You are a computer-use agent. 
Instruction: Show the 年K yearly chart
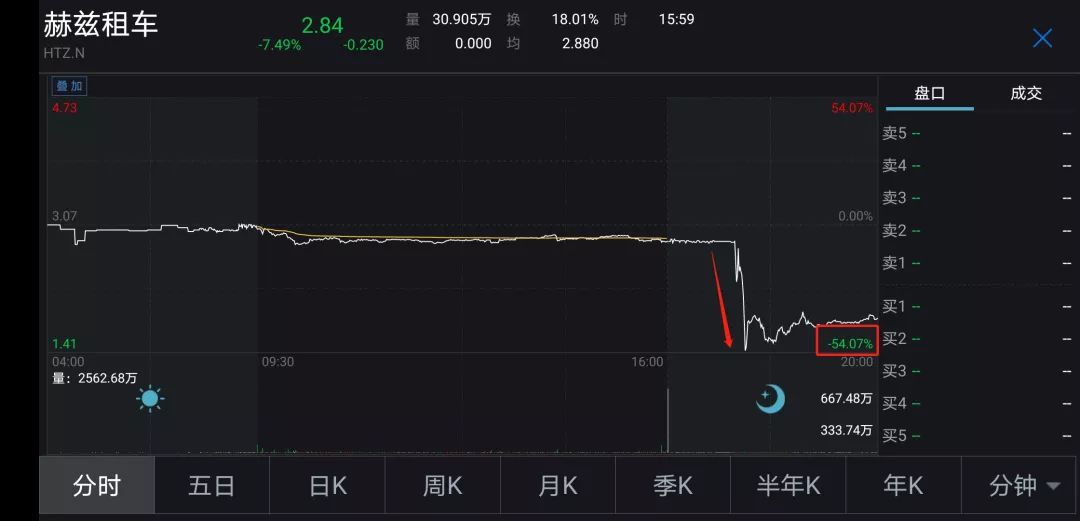(x=903, y=485)
